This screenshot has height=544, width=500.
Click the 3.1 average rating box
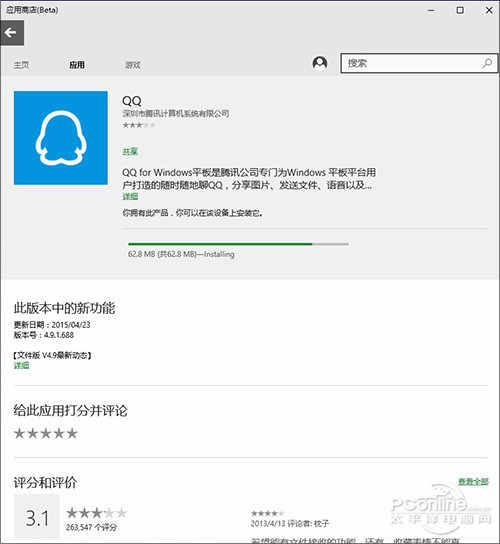[36, 518]
